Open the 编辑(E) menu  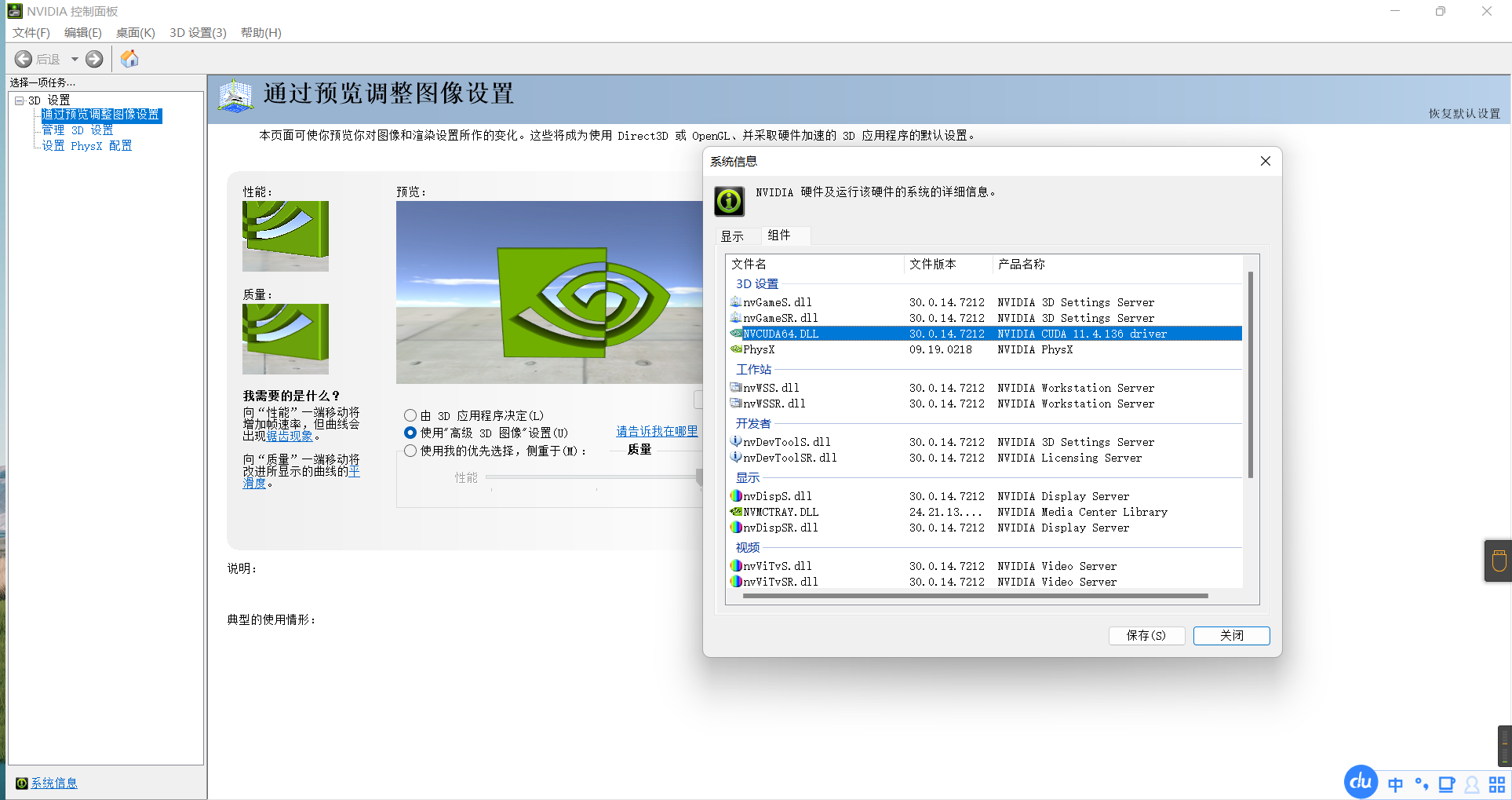coord(83,32)
